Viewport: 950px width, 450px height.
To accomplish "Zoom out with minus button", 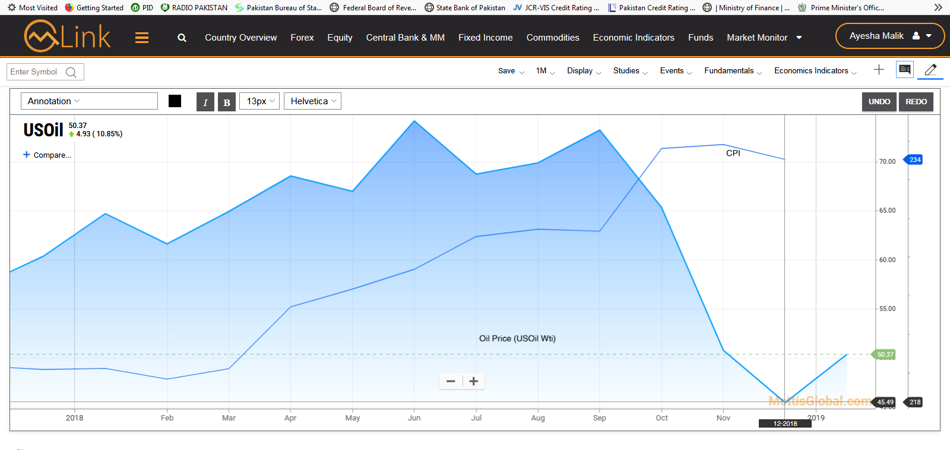I will [450, 381].
